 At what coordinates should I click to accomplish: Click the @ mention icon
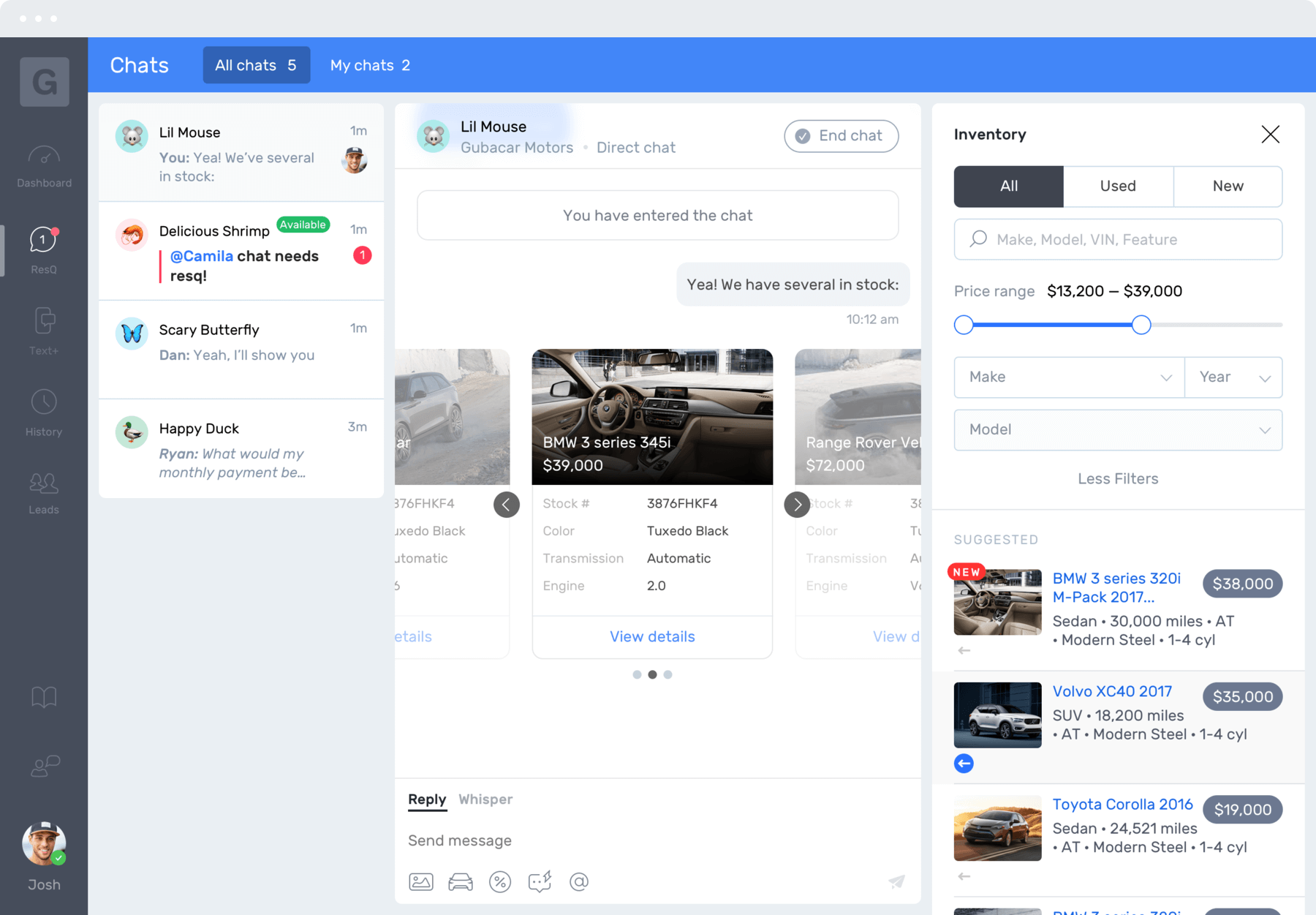[x=579, y=881]
